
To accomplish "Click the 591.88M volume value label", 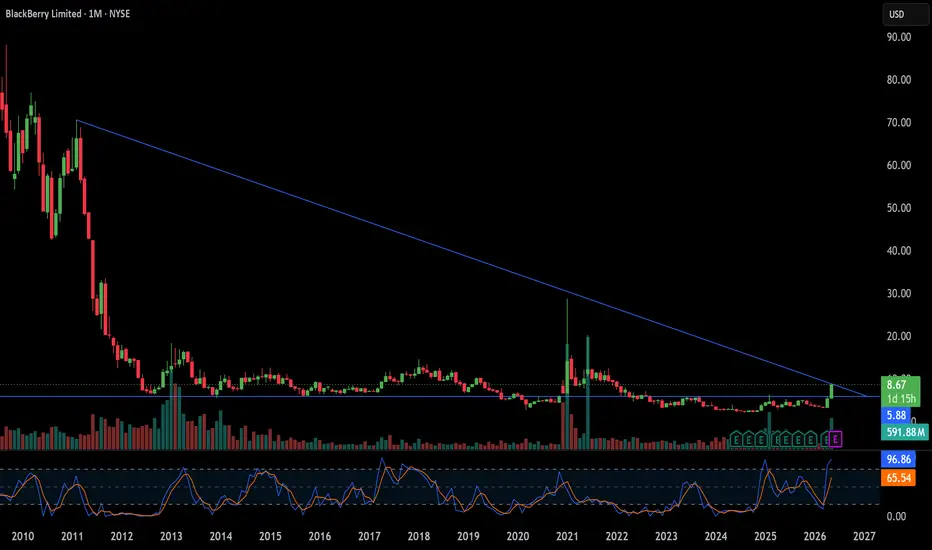I will pos(904,432).
